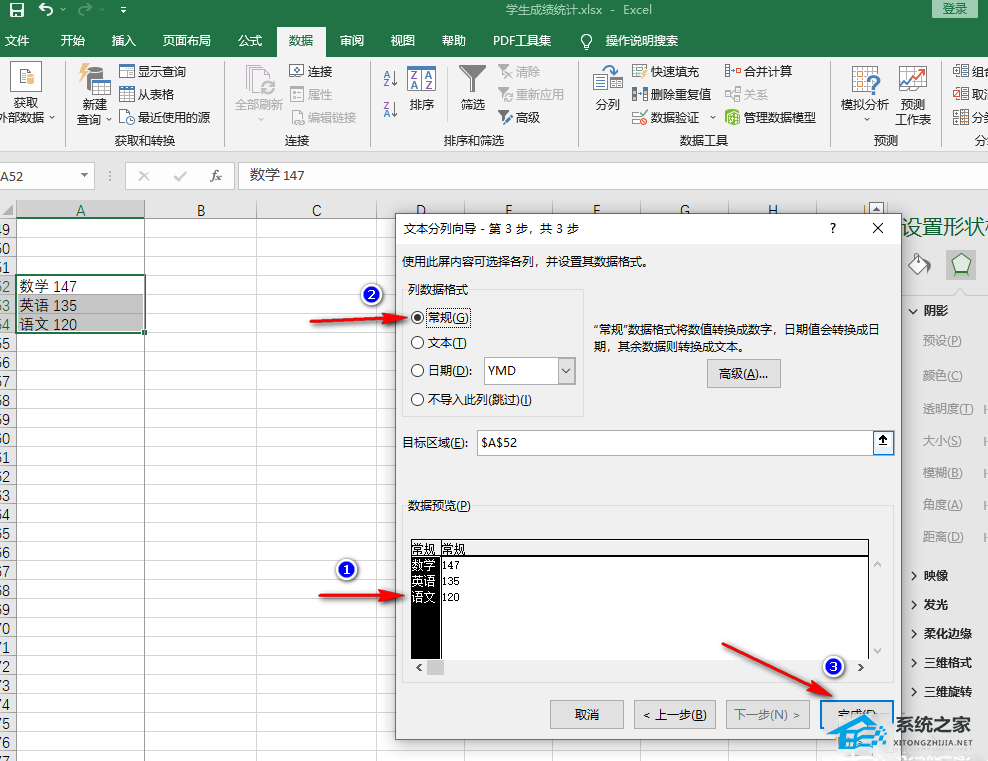988x761 pixels.
Task: Click the data preview horizontal scrollbar
Action: pos(640,667)
